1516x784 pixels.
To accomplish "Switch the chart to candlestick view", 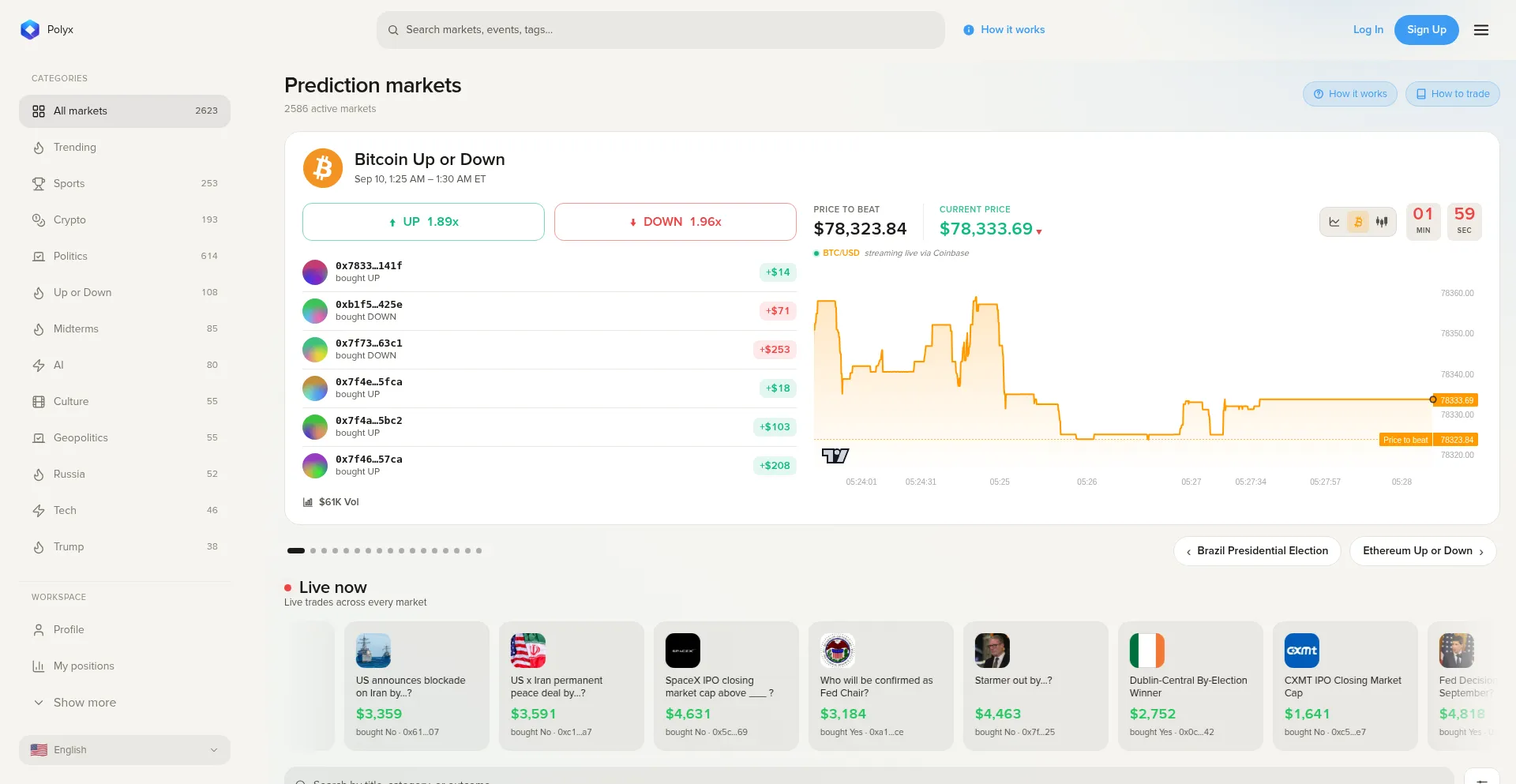I will coord(1382,222).
